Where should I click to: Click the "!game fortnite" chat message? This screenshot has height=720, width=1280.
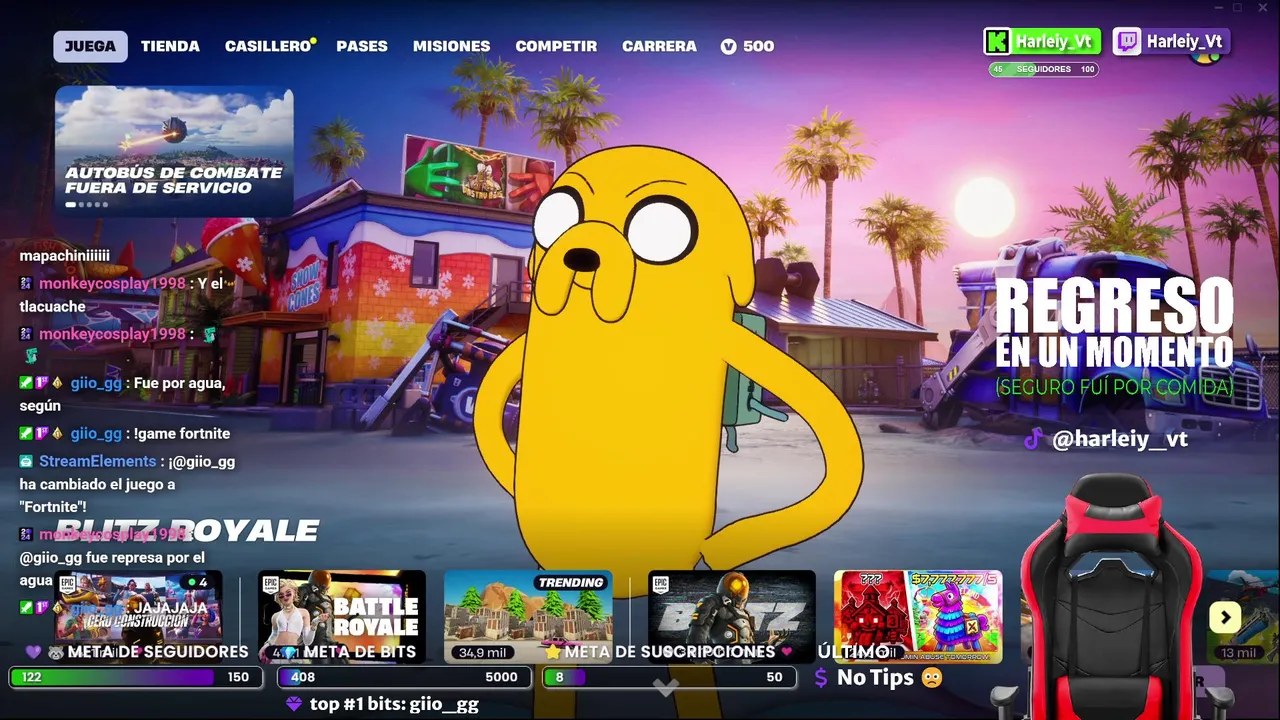[181, 433]
